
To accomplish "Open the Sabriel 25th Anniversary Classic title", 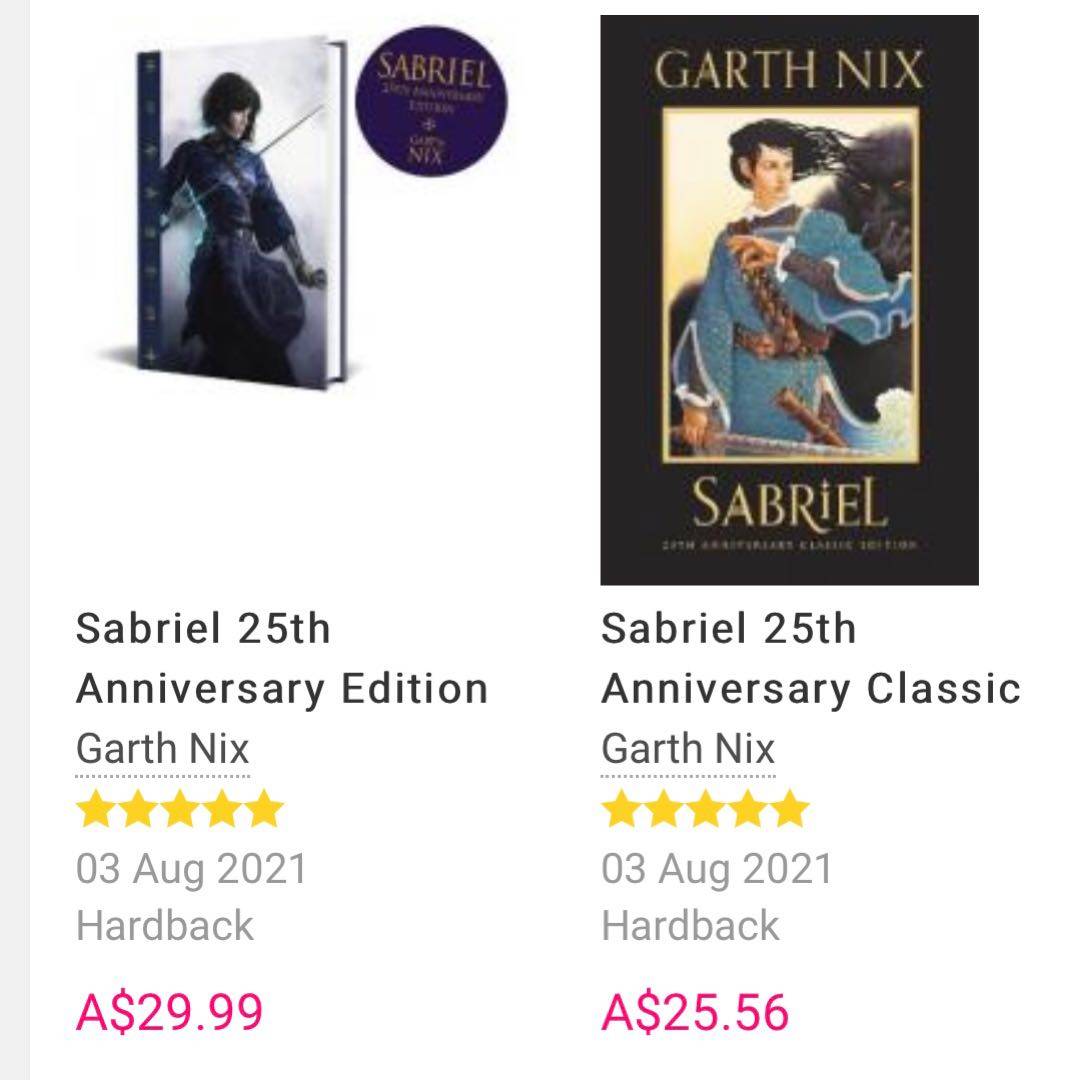I will (x=810, y=659).
